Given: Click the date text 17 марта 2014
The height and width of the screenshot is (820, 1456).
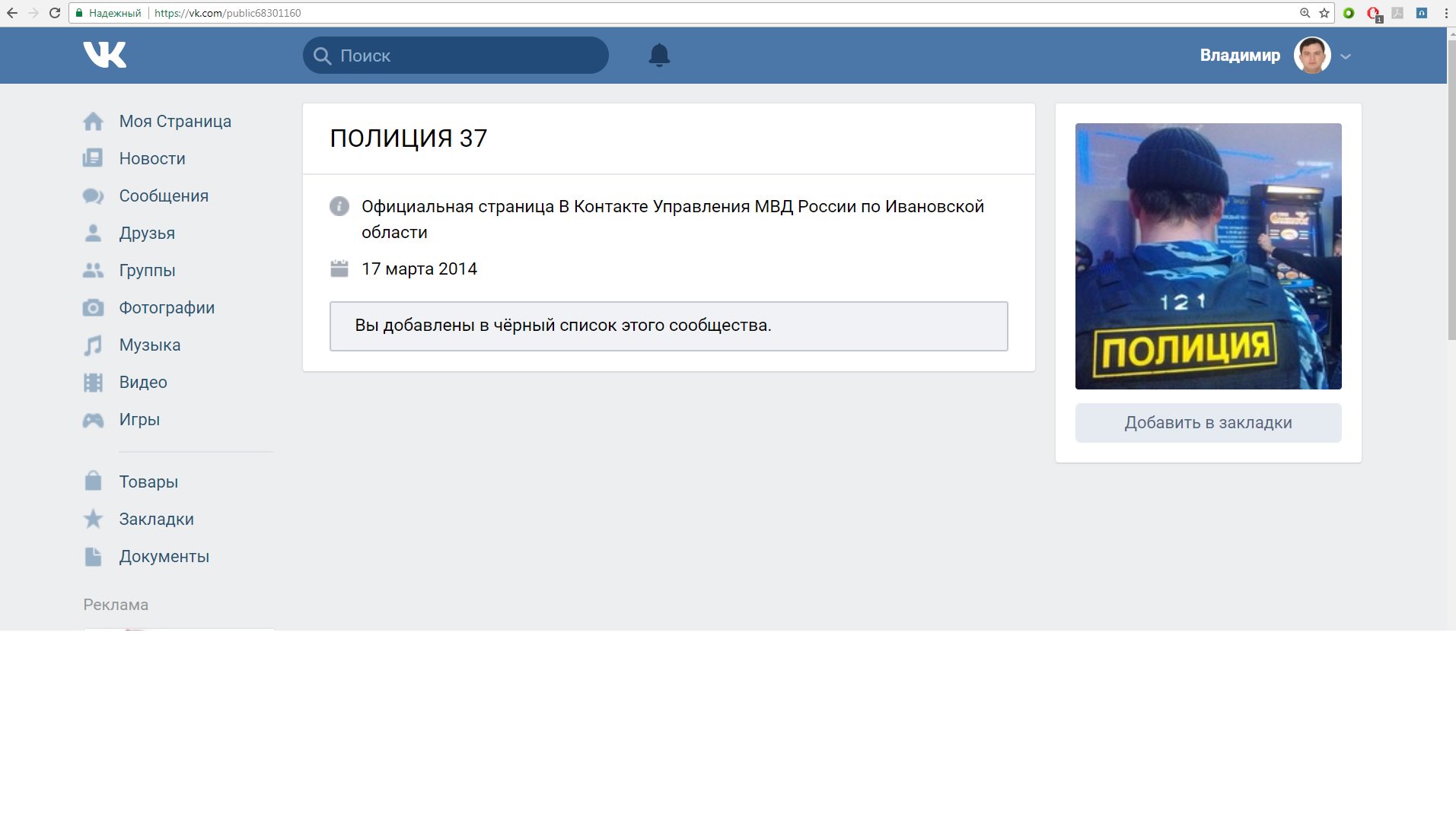Looking at the screenshot, I should tap(419, 269).
